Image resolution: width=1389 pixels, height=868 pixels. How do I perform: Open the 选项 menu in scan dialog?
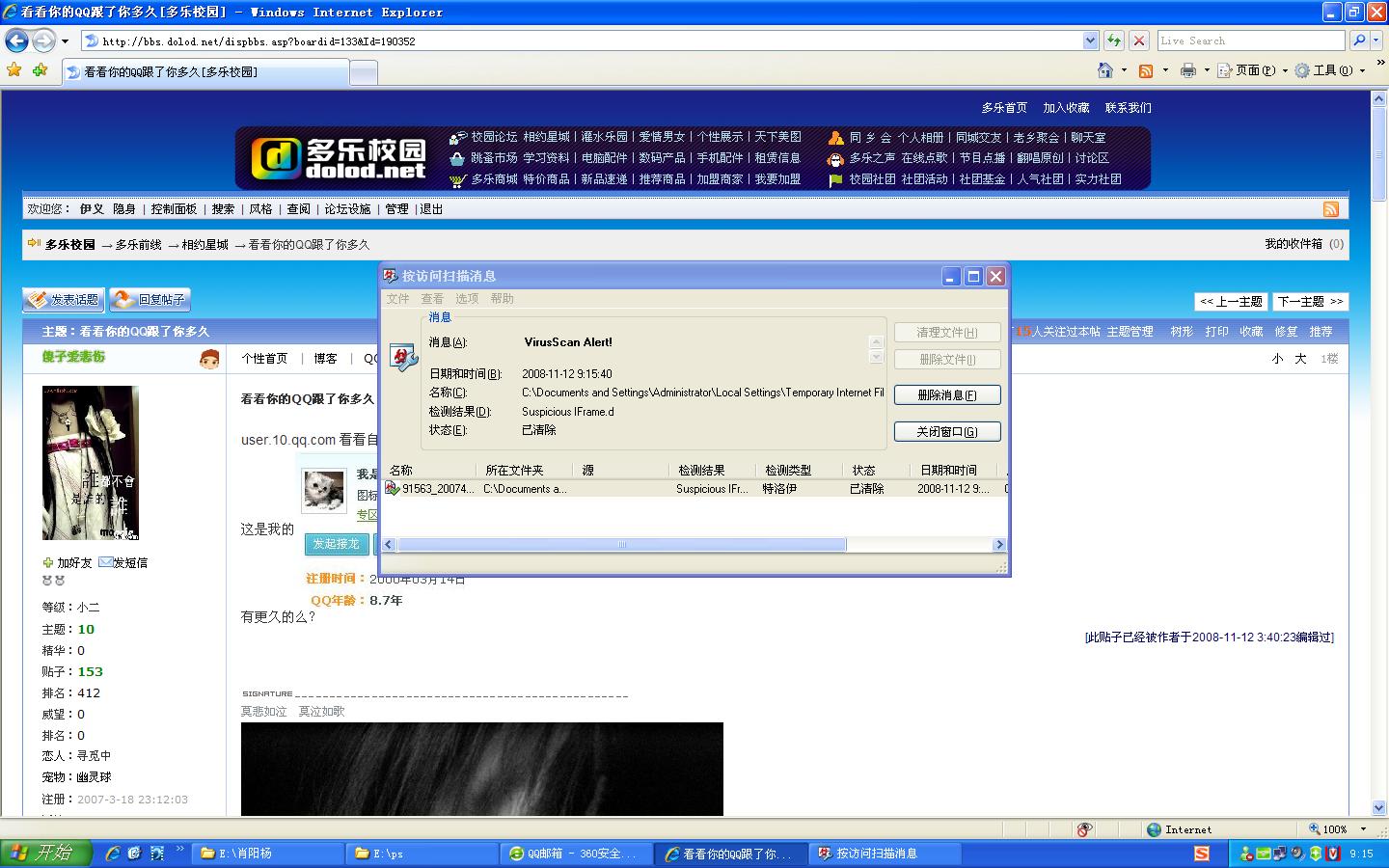point(467,299)
